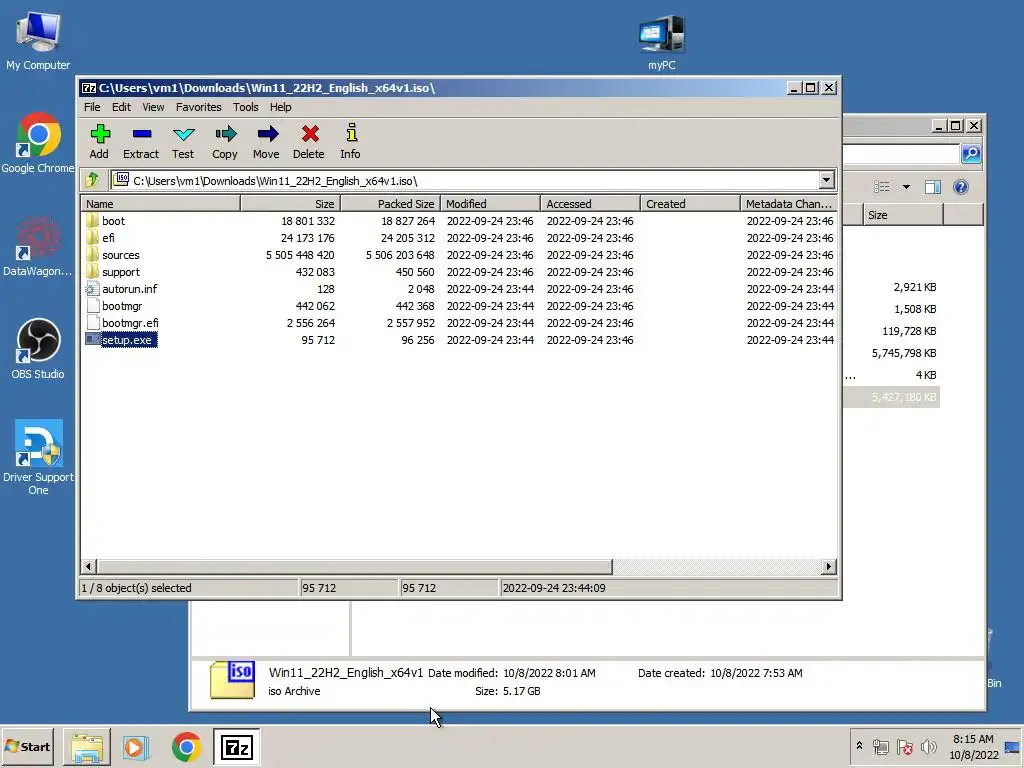Screen dimensions: 1024x768
Task: Click the Explorer help icon
Action: (x=961, y=187)
